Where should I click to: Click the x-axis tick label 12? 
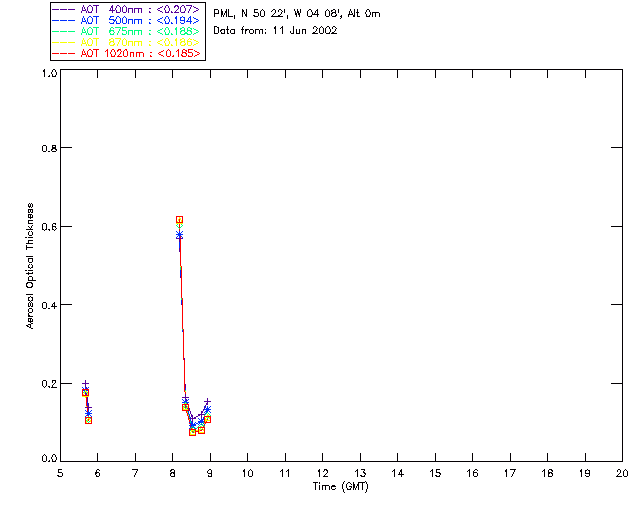pyautogui.click(x=322, y=473)
